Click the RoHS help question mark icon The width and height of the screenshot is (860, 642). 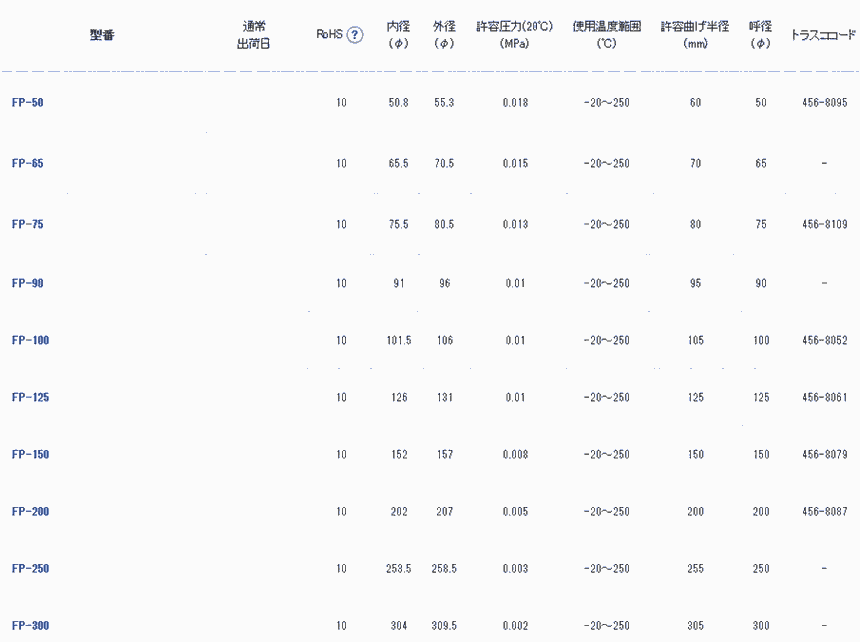point(354,34)
